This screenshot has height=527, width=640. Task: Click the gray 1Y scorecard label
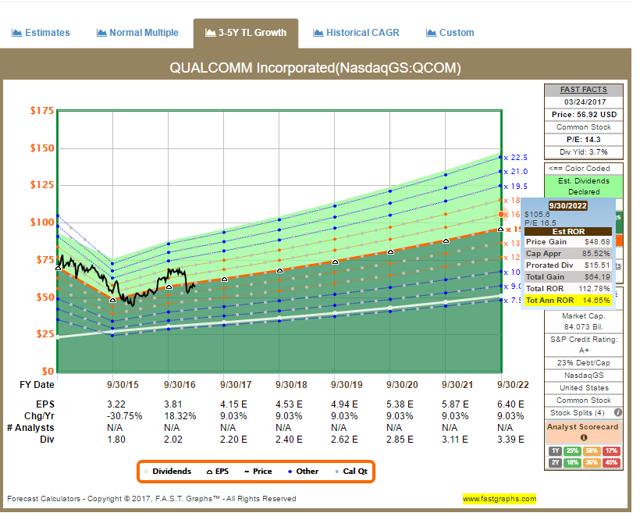(x=555, y=451)
